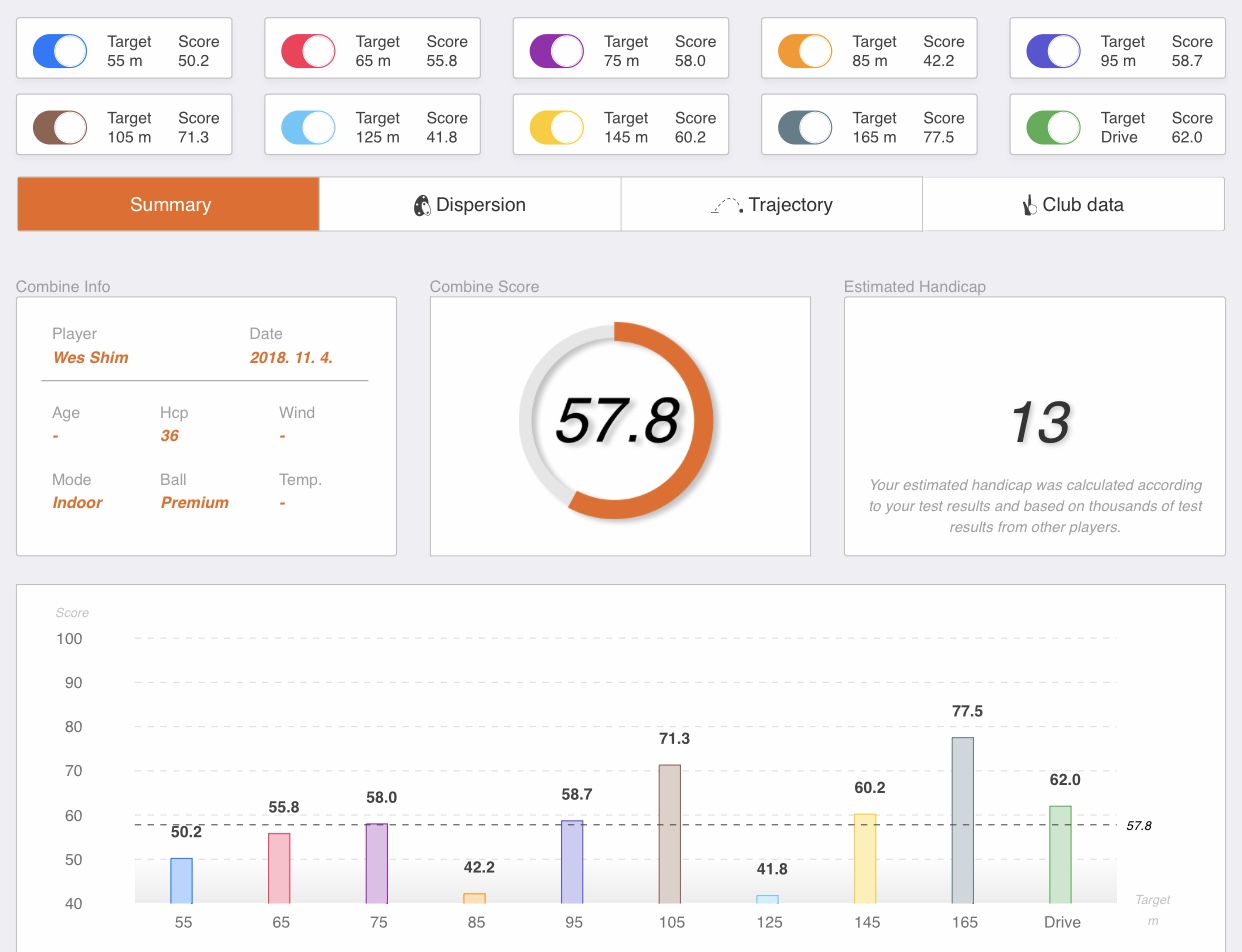The height and width of the screenshot is (952, 1242).
Task: Disable the purple 75 m target switch
Action: (556, 51)
